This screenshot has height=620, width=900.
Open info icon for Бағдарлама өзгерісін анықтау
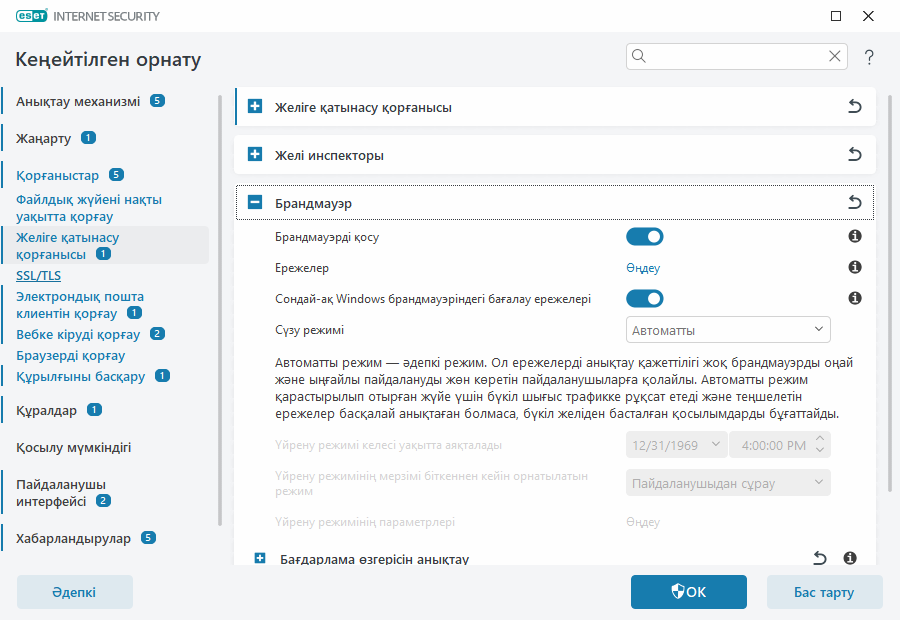pos(850,558)
